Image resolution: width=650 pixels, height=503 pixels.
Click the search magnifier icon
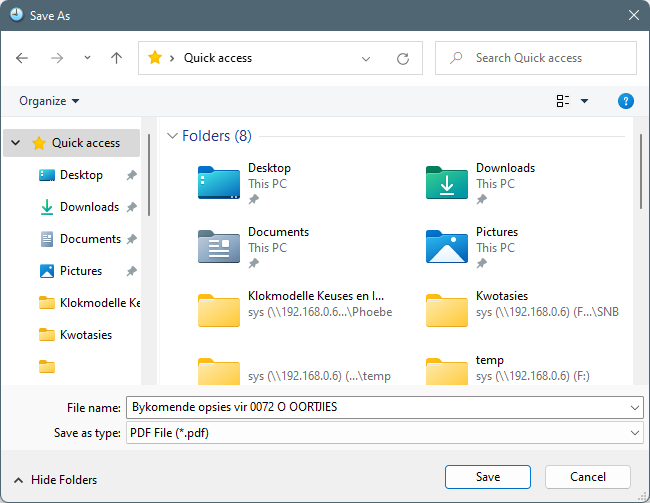[x=456, y=58]
